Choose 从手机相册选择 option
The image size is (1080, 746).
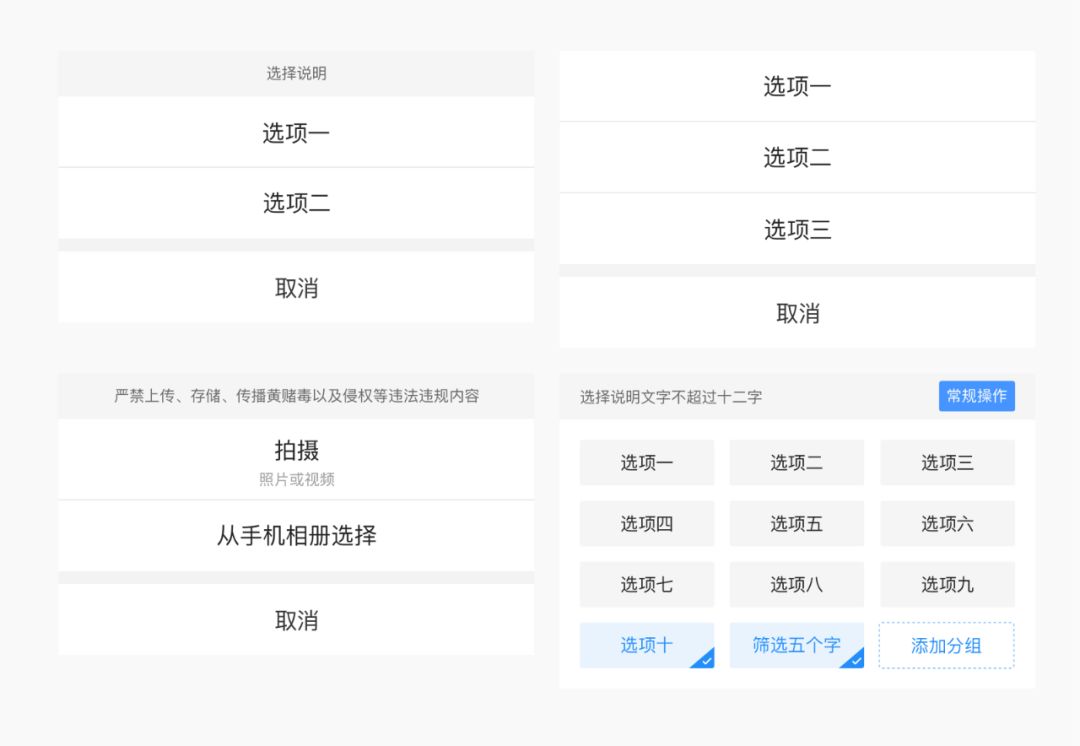(x=296, y=536)
